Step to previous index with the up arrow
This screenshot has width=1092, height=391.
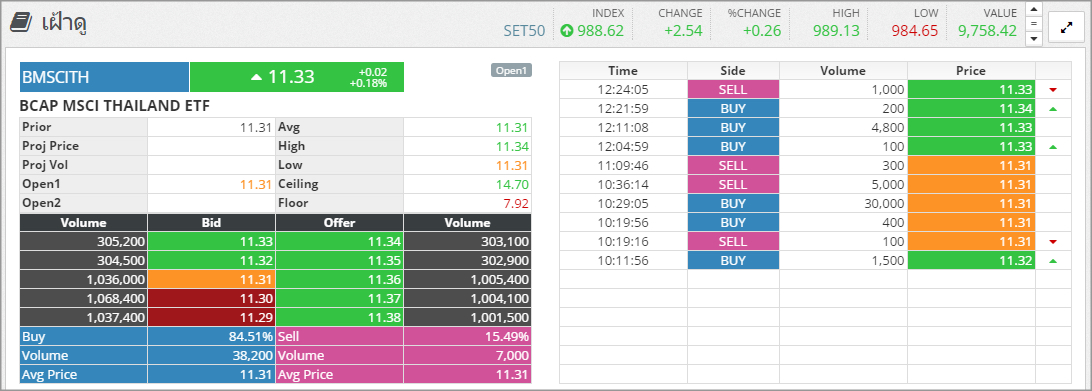coord(1034,9)
